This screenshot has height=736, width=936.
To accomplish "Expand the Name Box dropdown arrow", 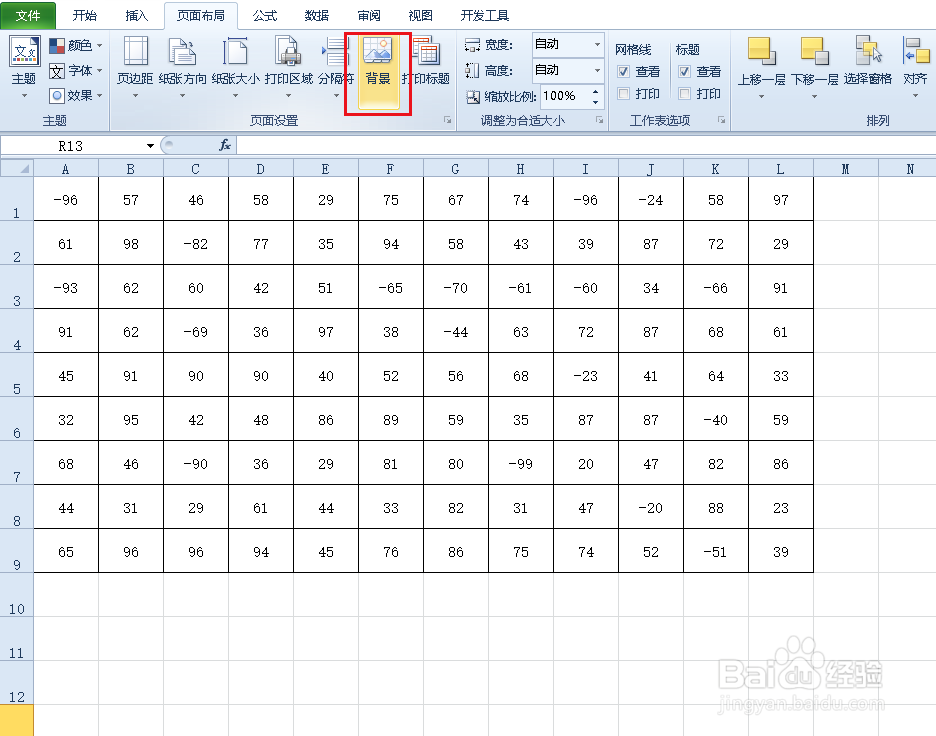I will click(x=150, y=146).
